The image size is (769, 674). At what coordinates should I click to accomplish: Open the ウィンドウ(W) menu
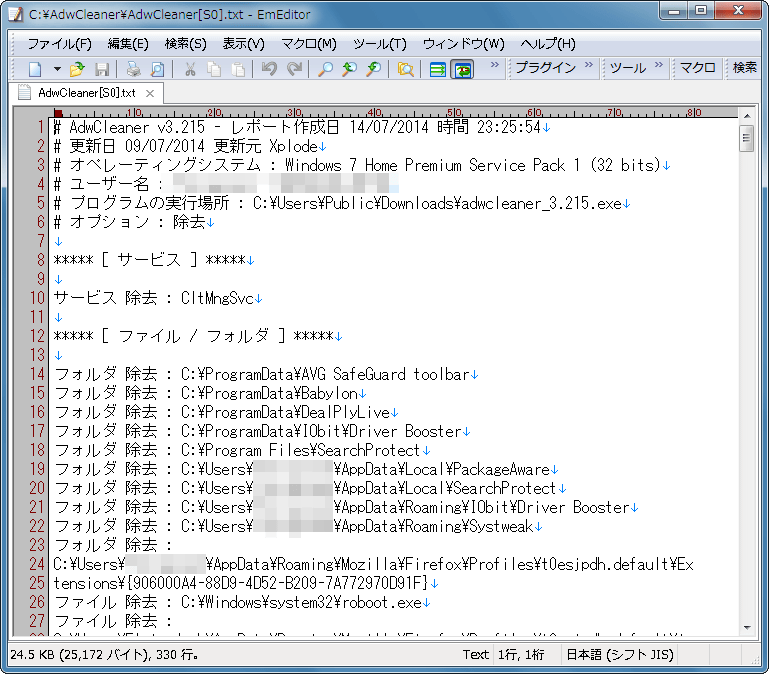coord(463,44)
